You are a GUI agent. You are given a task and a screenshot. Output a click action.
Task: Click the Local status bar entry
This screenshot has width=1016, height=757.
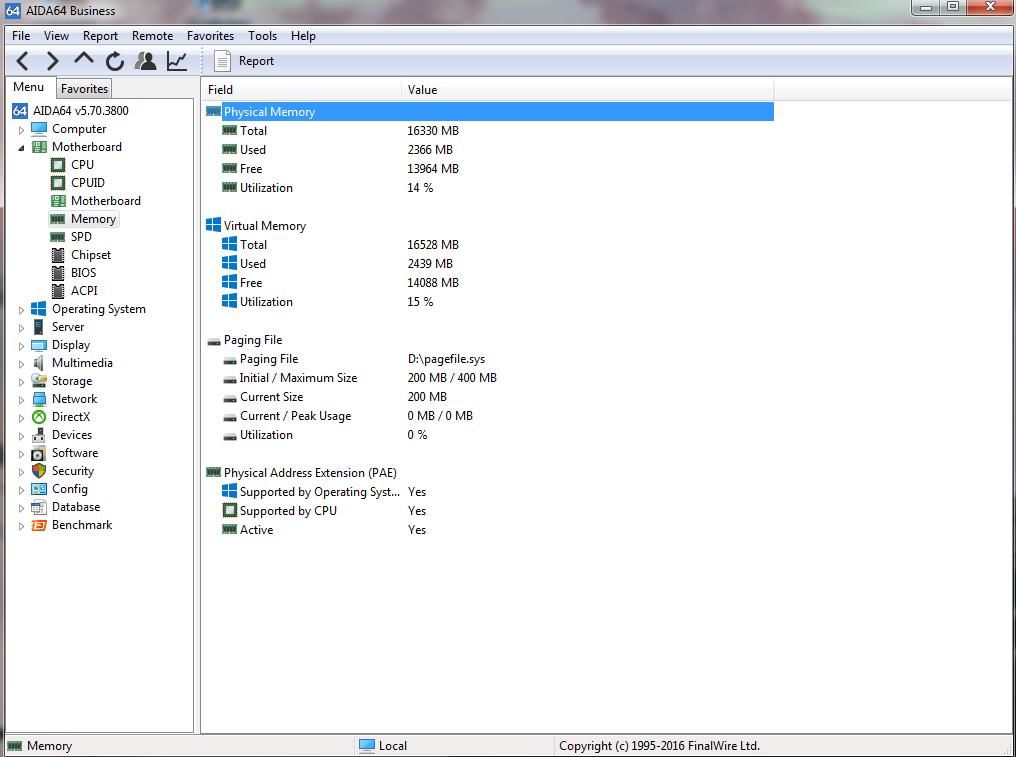point(383,746)
